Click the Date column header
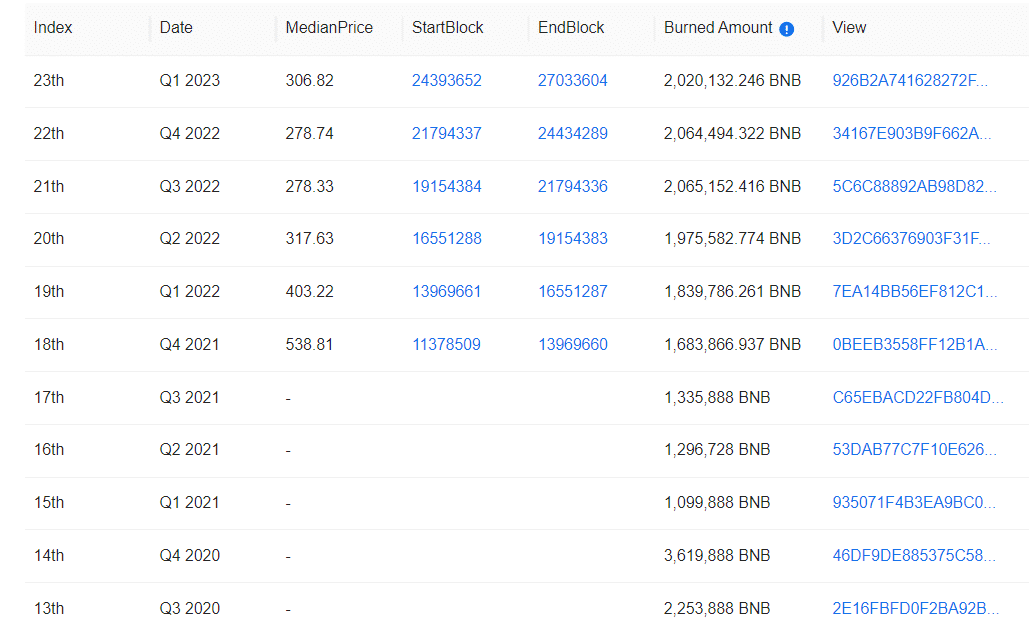Image resolution: width=1029 pixels, height=630 pixels. [176, 28]
